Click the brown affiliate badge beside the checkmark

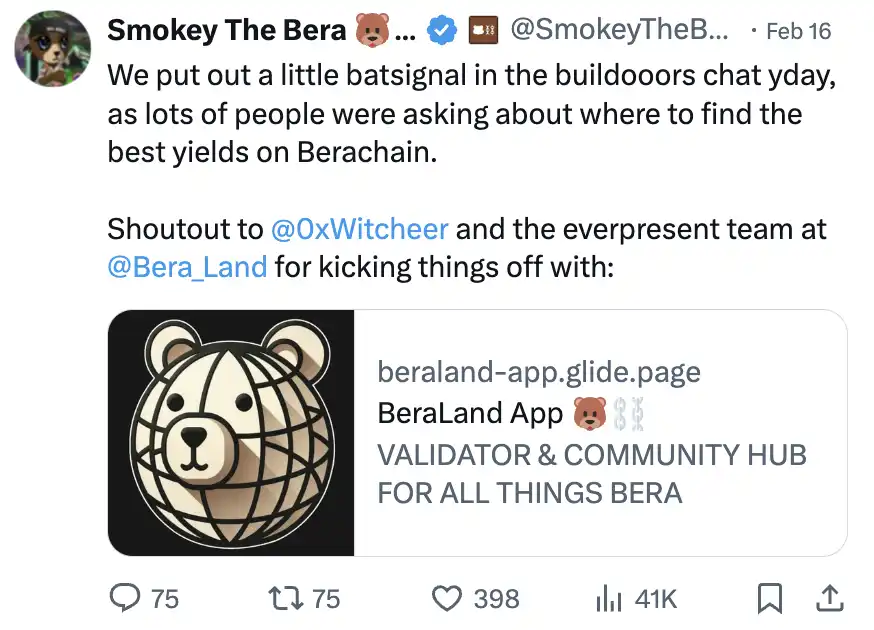point(484,31)
